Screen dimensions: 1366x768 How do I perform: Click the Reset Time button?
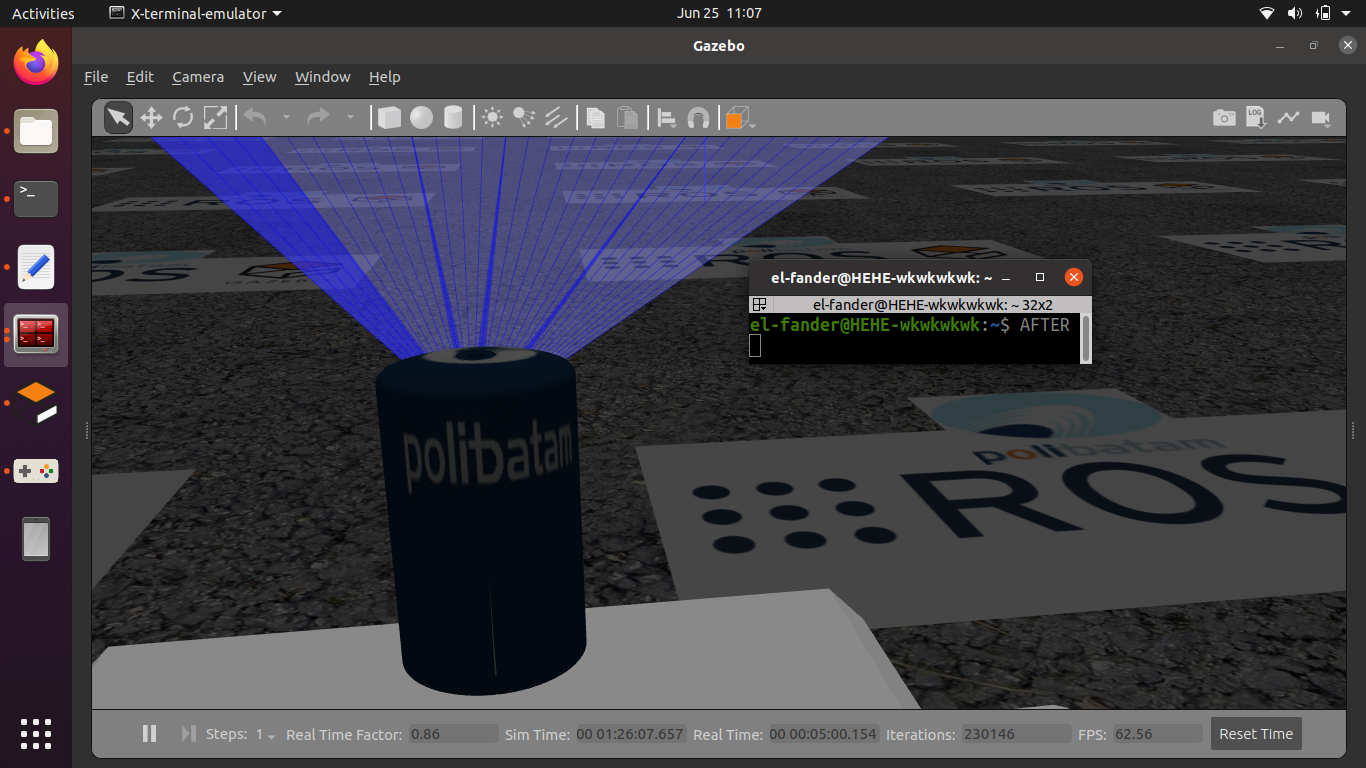pos(1256,734)
